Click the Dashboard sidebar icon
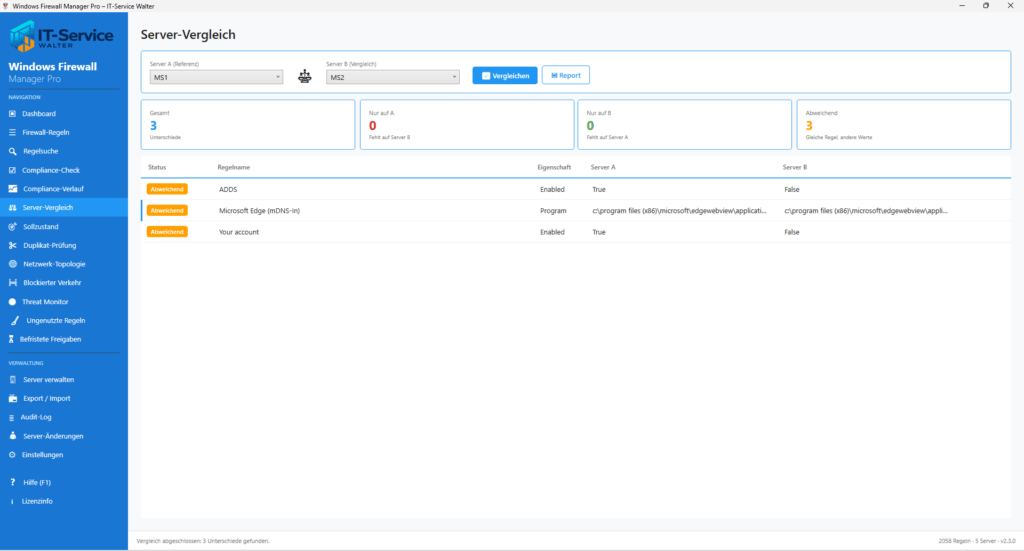 click(12, 114)
